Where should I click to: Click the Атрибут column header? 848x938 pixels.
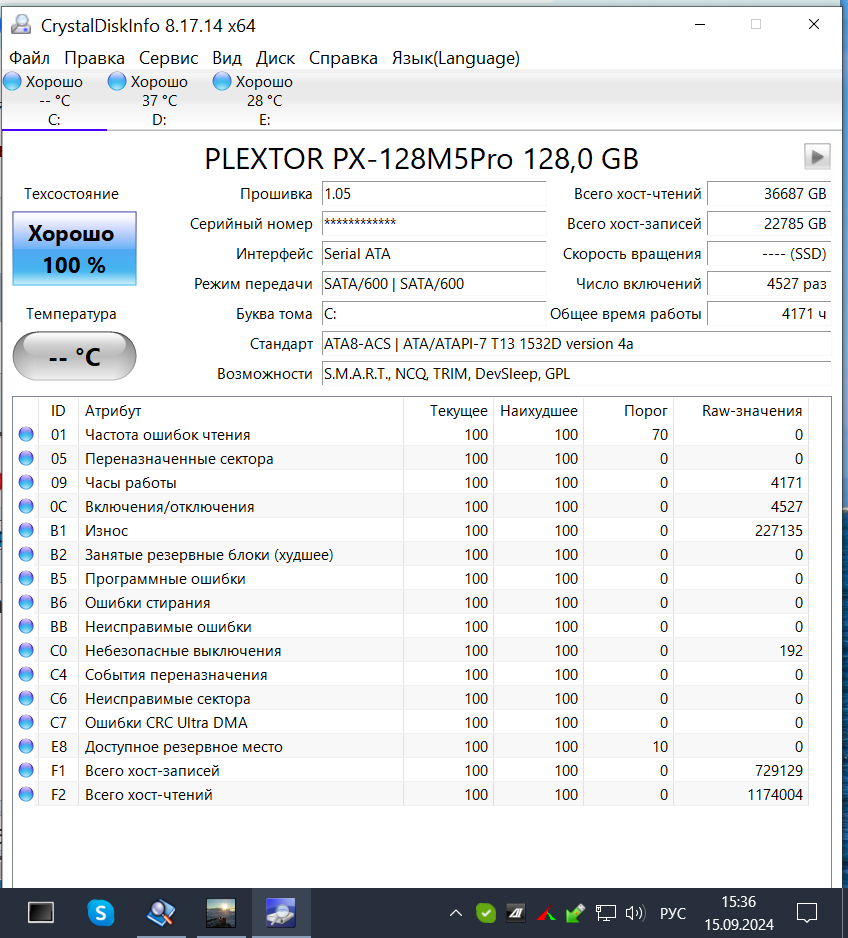[240, 410]
